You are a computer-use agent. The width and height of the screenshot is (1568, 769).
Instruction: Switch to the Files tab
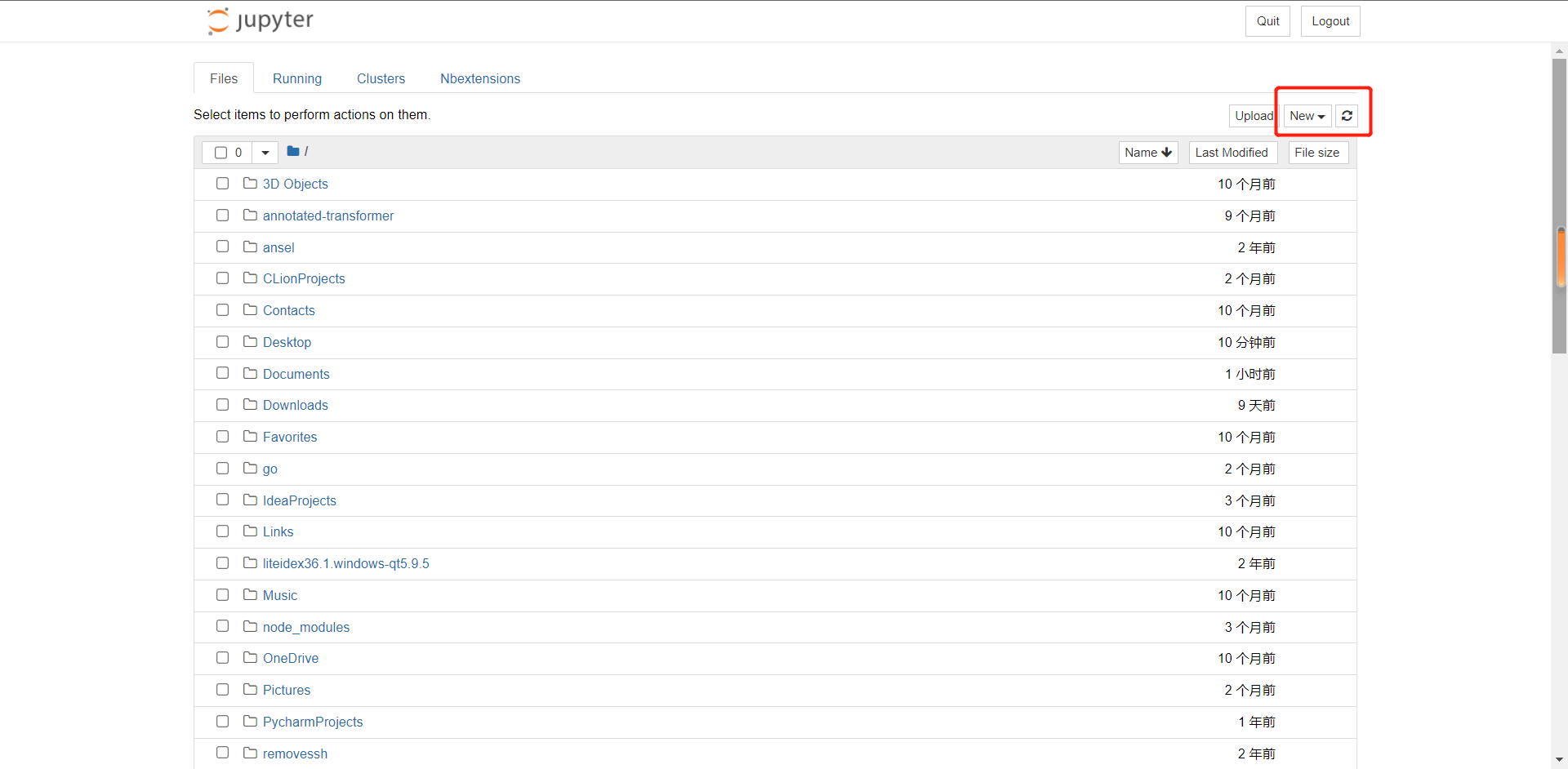(224, 78)
